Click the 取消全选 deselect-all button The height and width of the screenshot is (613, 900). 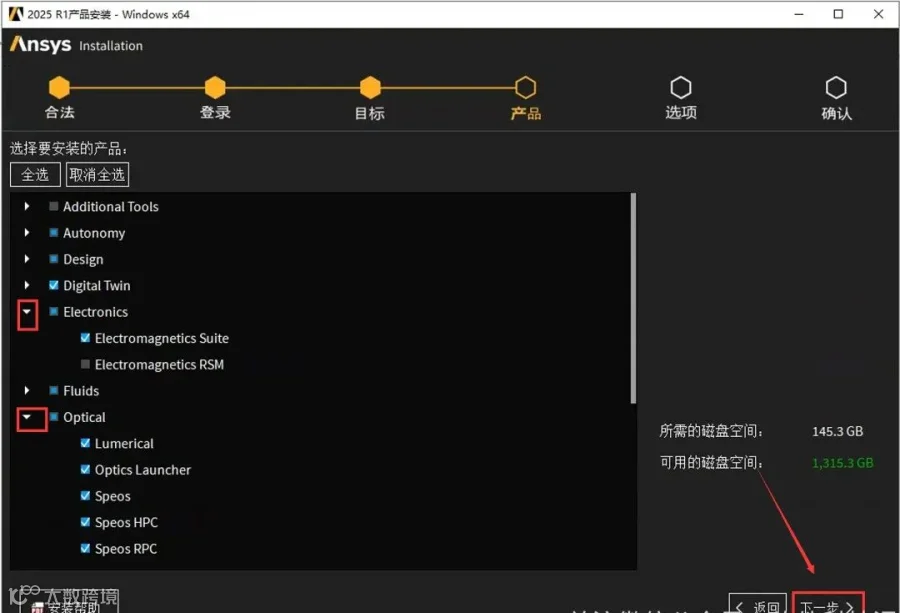(x=97, y=174)
